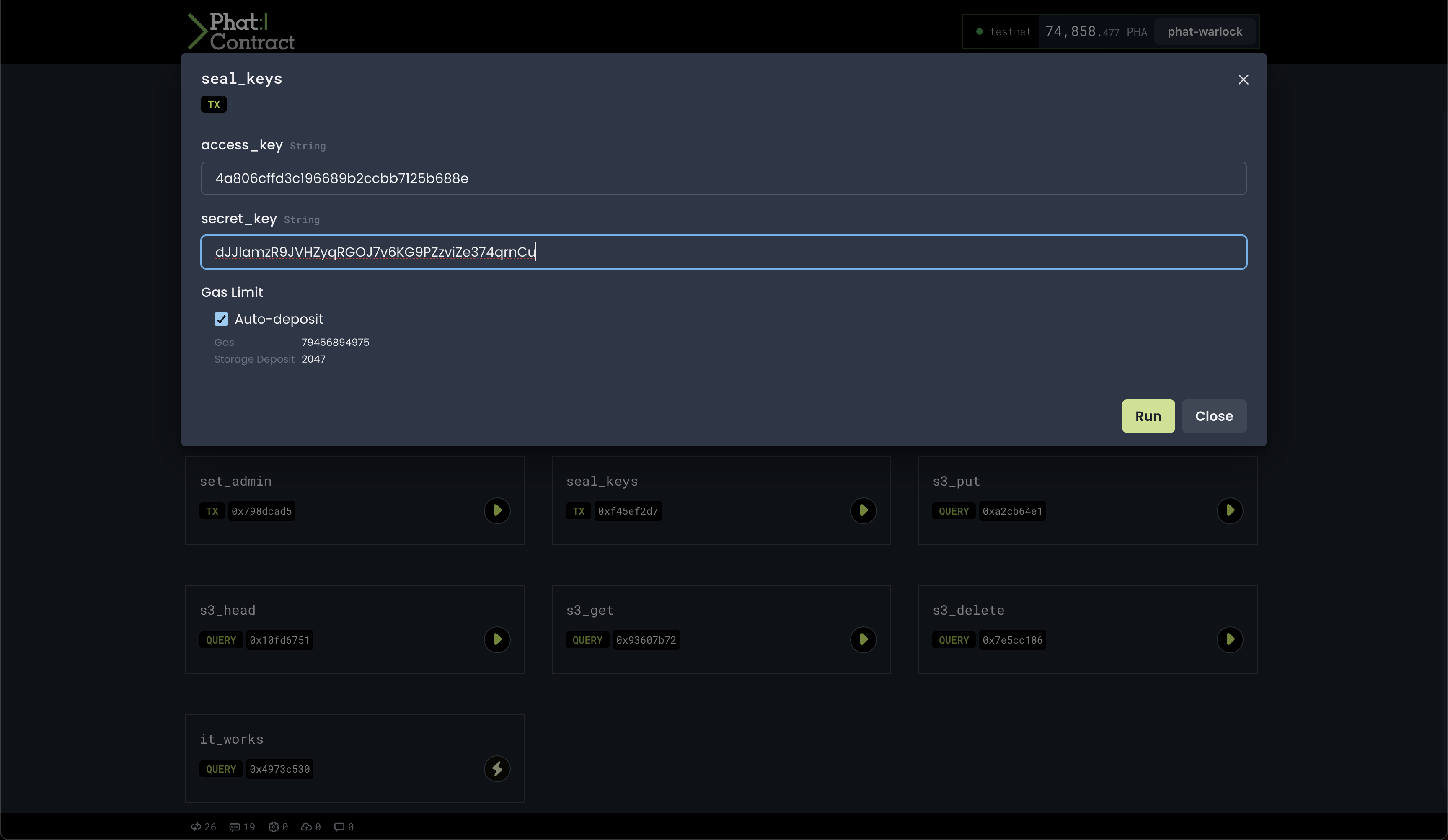Click play icon on s3_put card

1230,510
